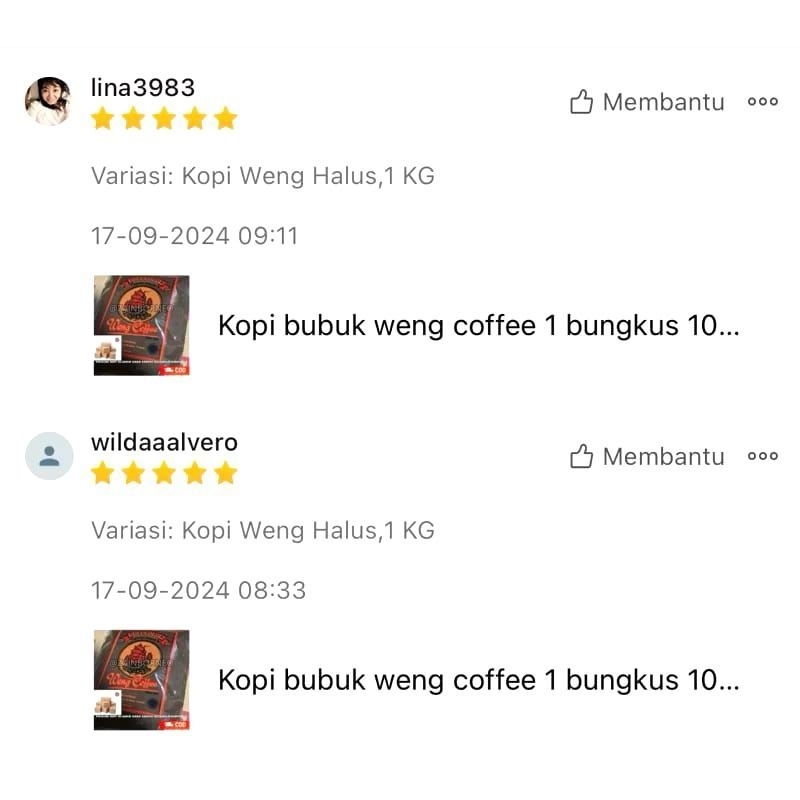Click the first star in lina3983's rating
This screenshot has width=800, height=800.
[103, 118]
